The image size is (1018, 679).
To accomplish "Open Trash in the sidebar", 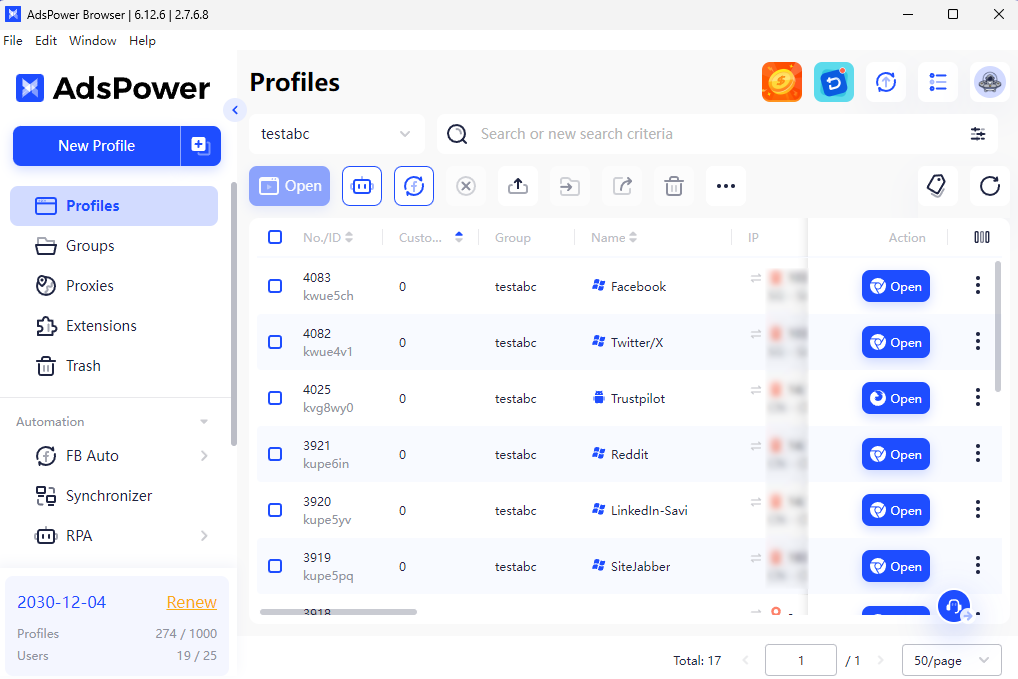I will point(114,366).
